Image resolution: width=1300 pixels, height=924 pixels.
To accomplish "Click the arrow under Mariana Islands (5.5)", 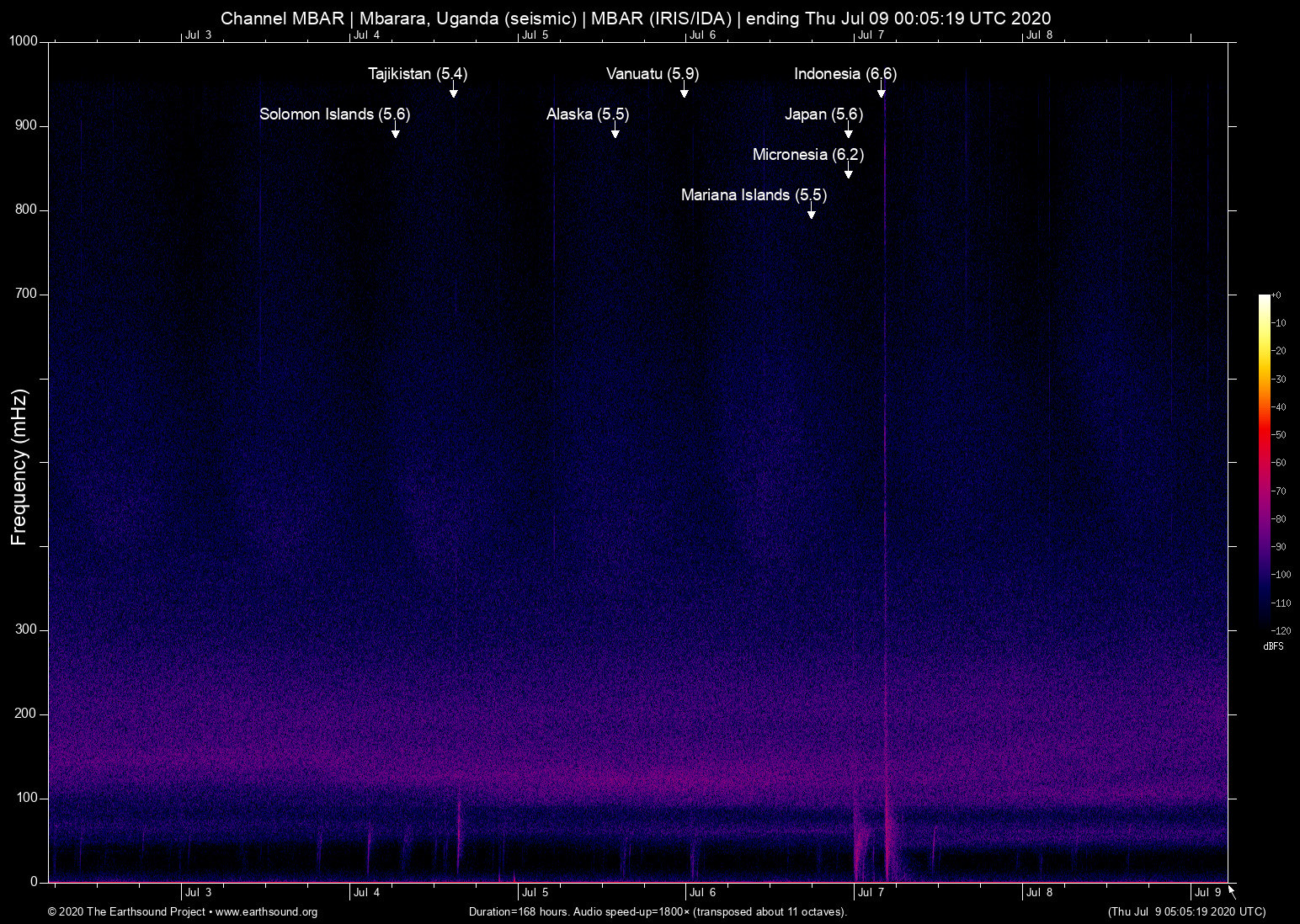I will coord(811,213).
